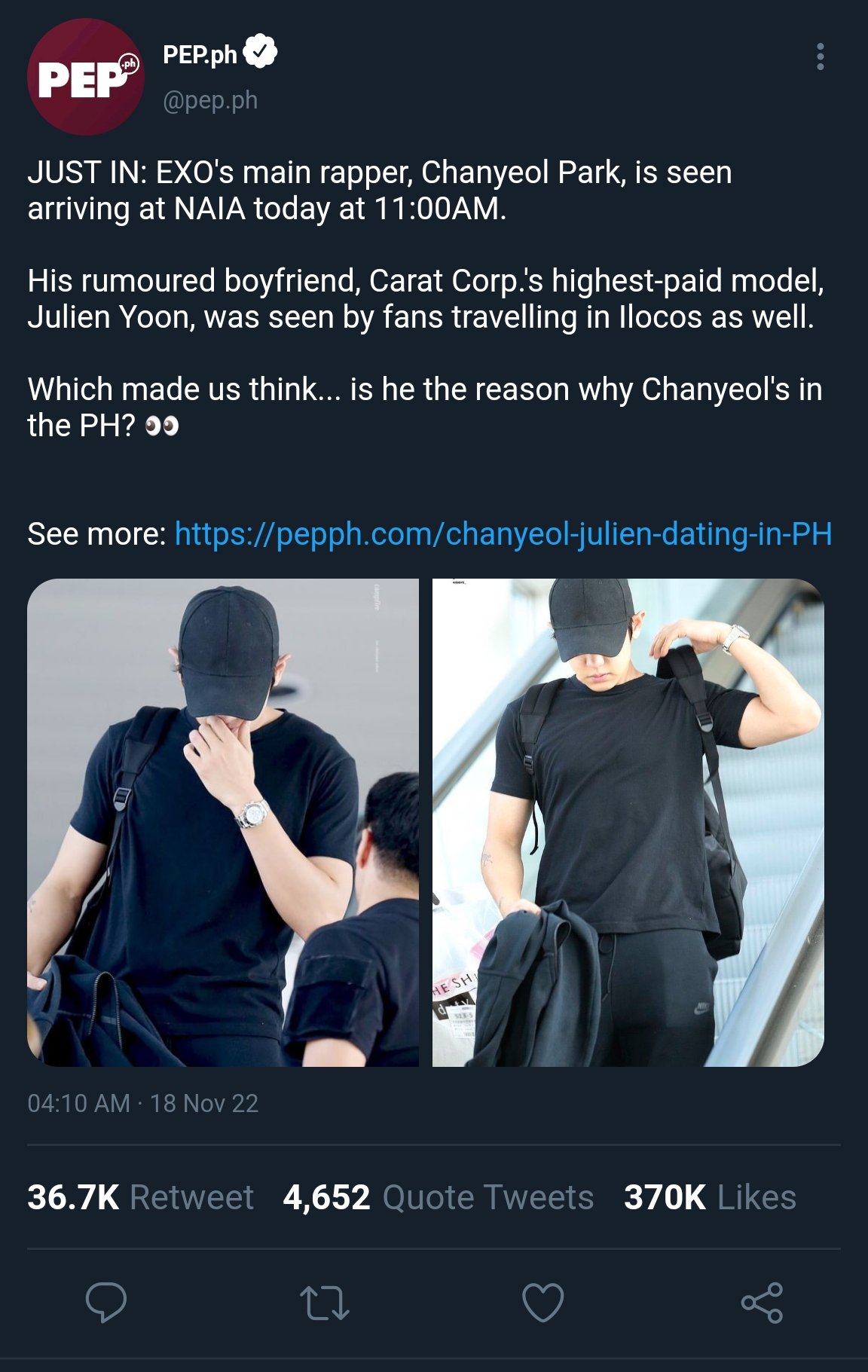Open the PEP.ph profile avatar
The image size is (868, 1372).
(85, 77)
